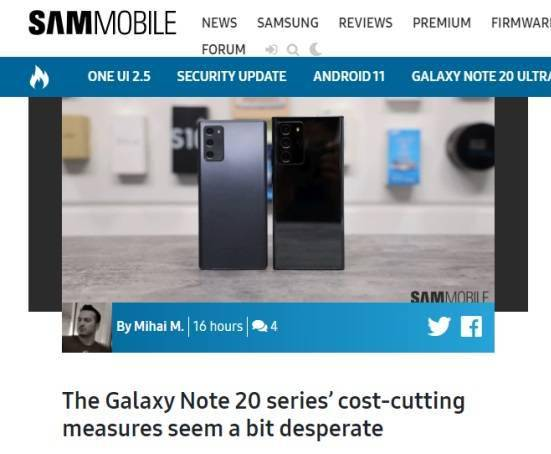The height and width of the screenshot is (454, 551).
Task: Share article on Facebook
Action: tap(471, 326)
